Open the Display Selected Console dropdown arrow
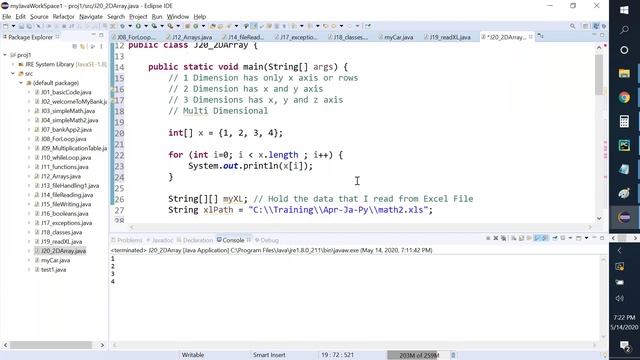 pyautogui.click(x=570, y=238)
